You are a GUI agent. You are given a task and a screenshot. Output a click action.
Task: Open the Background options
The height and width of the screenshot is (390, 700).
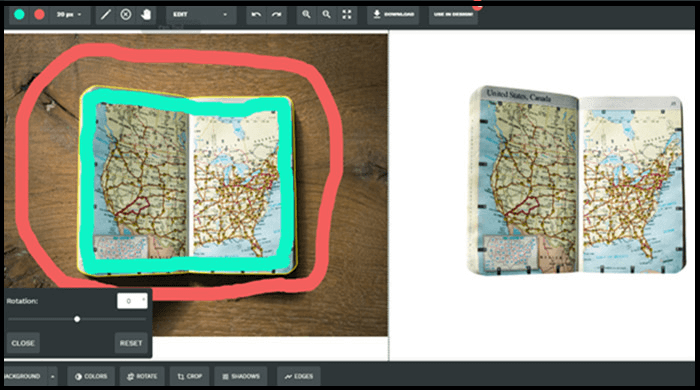pyautogui.click(x=24, y=377)
